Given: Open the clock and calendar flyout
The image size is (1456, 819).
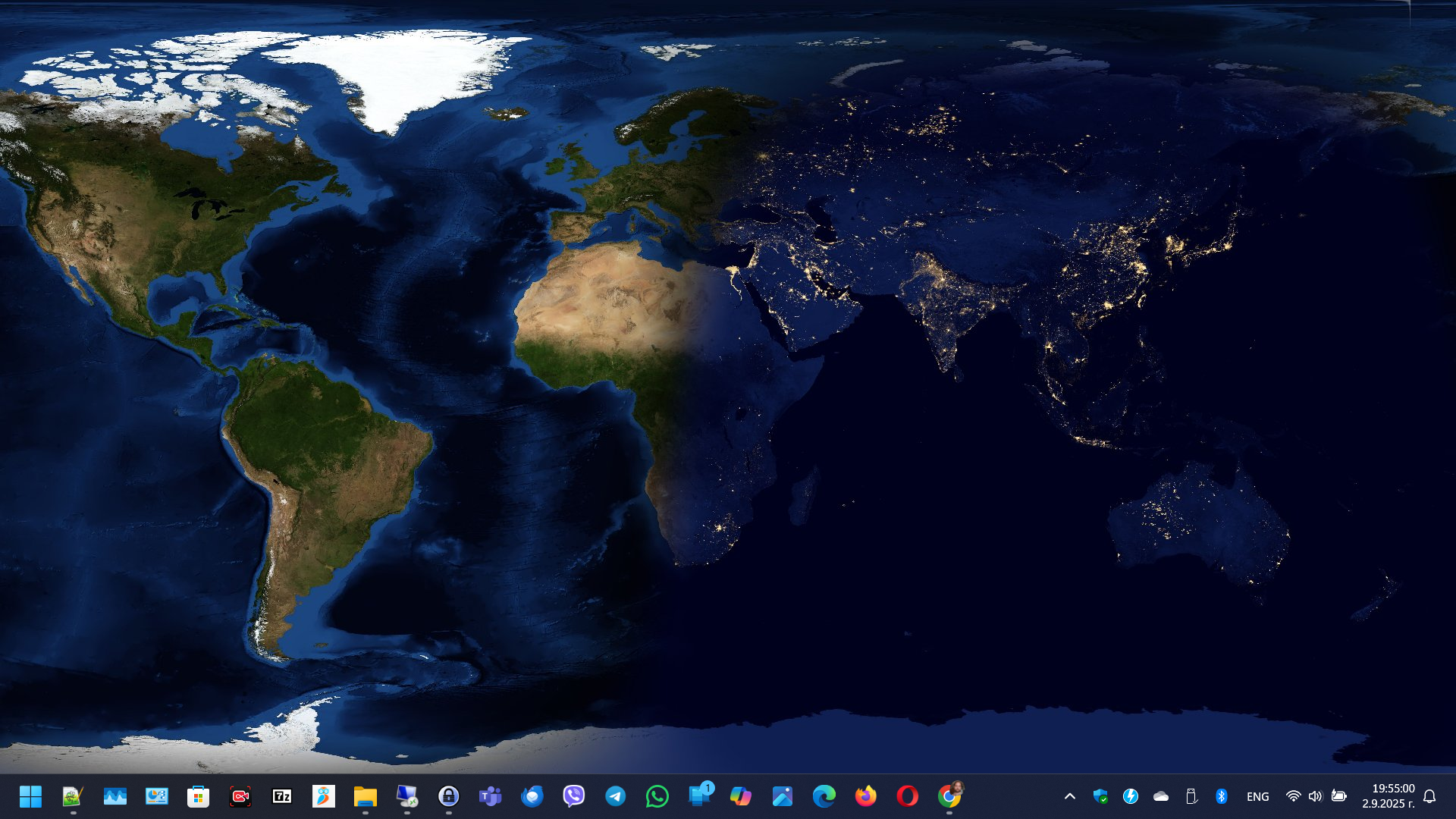Looking at the screenshot, I should pos(1388,796).
